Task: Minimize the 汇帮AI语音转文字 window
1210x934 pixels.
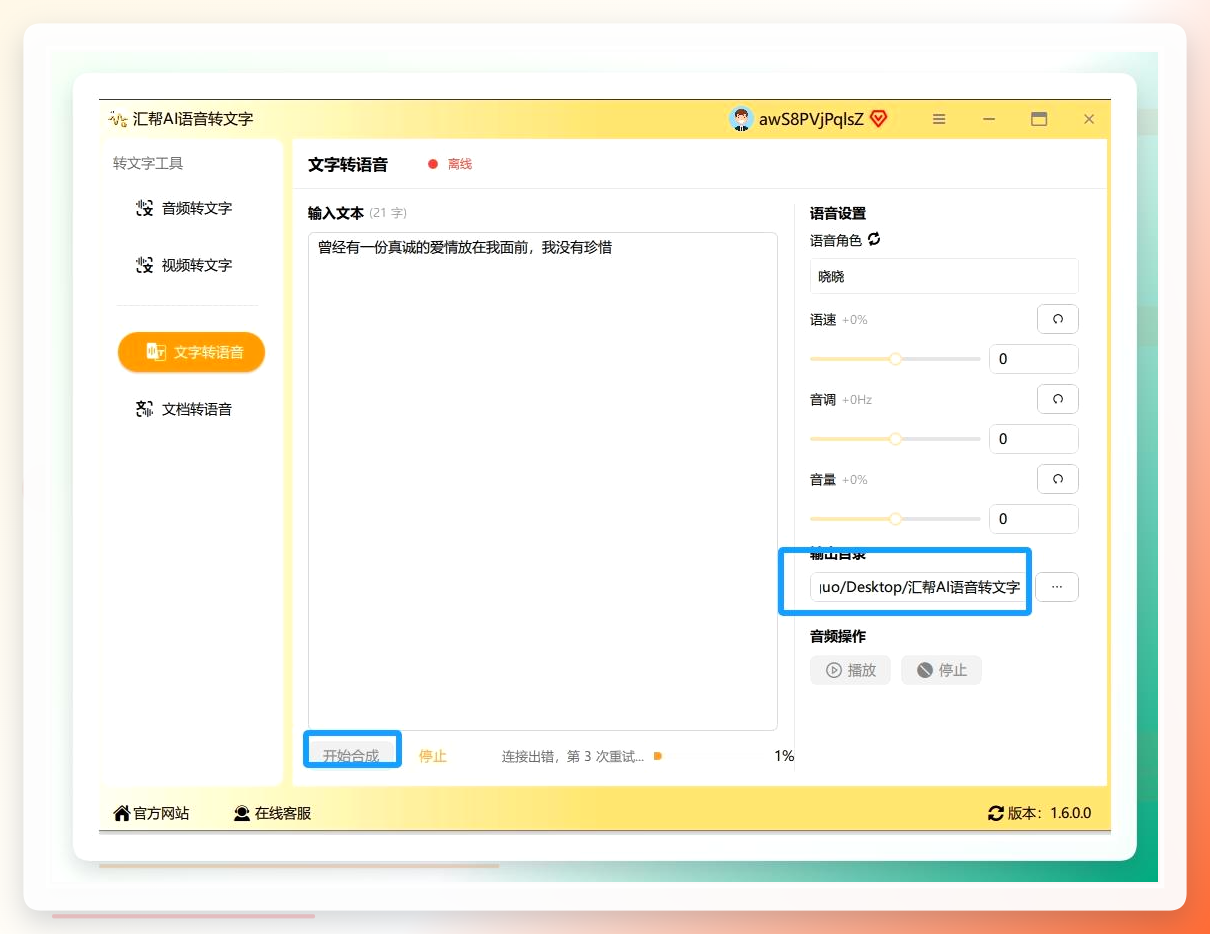Action: pyautogui.click(x=989, y=119)
